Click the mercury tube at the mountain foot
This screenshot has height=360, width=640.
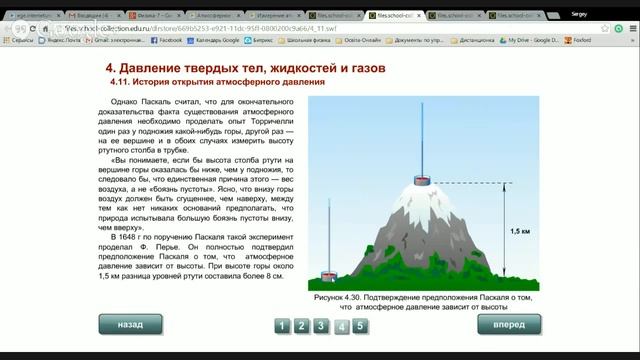pos(329,241)
